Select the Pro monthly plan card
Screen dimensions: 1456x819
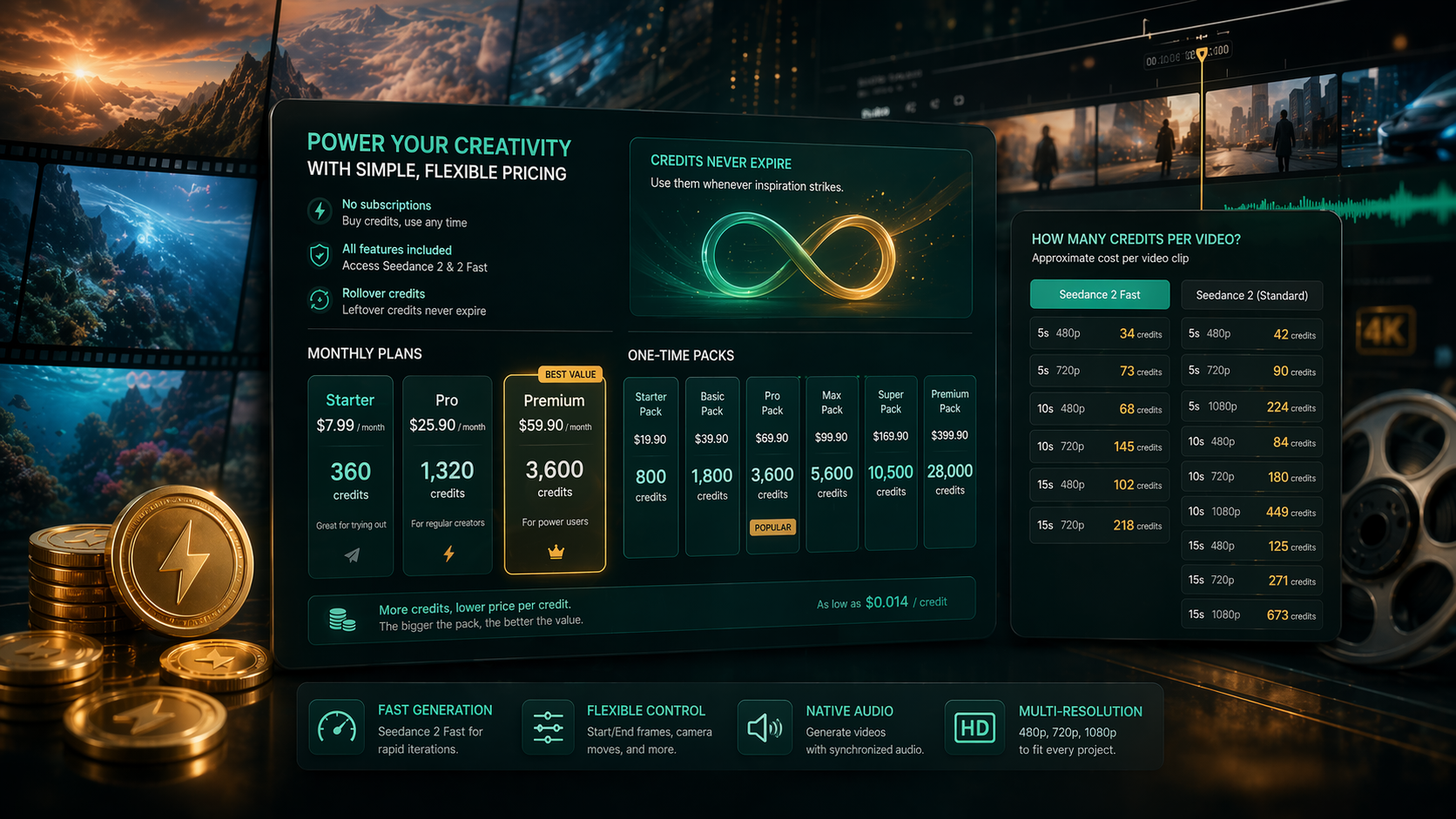(448, 475)
